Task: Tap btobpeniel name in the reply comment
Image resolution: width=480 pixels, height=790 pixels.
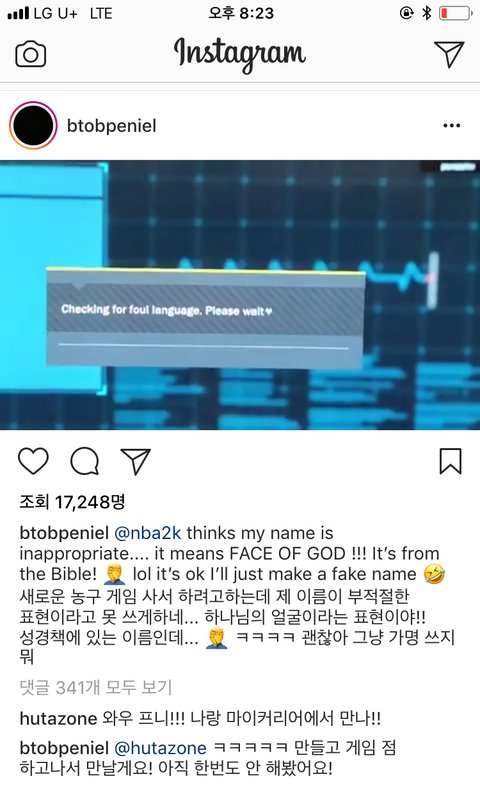Action: click(64, 748)
